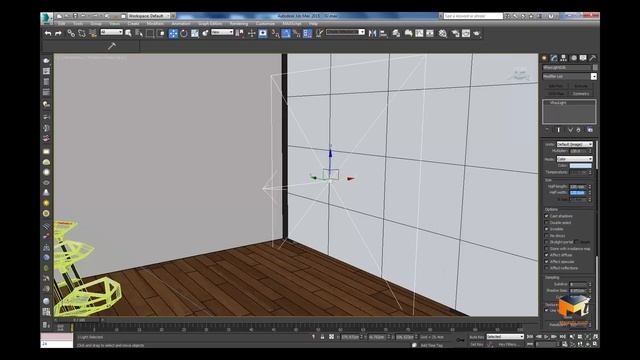Open the Rendering menu

239,24
